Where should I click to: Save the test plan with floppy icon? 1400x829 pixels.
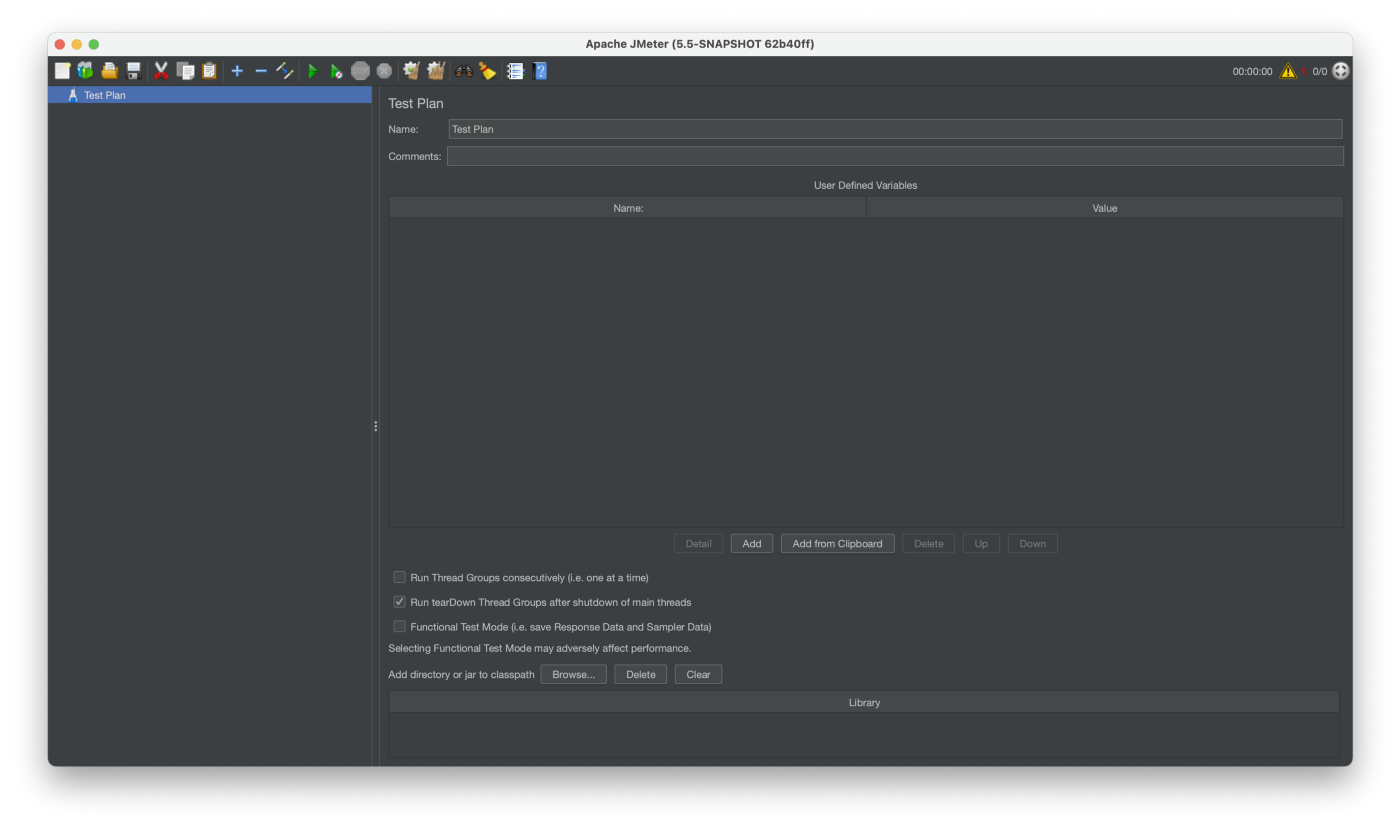[x=133, y=71]
